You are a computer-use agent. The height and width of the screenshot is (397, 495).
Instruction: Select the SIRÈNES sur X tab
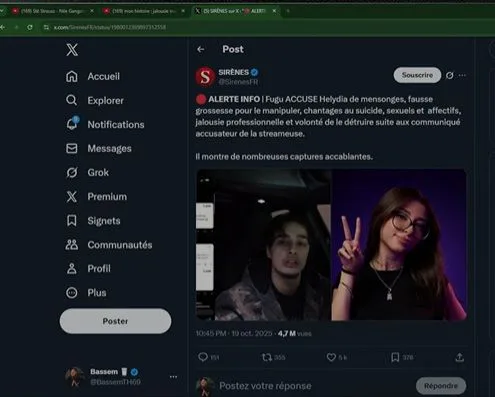235,11
